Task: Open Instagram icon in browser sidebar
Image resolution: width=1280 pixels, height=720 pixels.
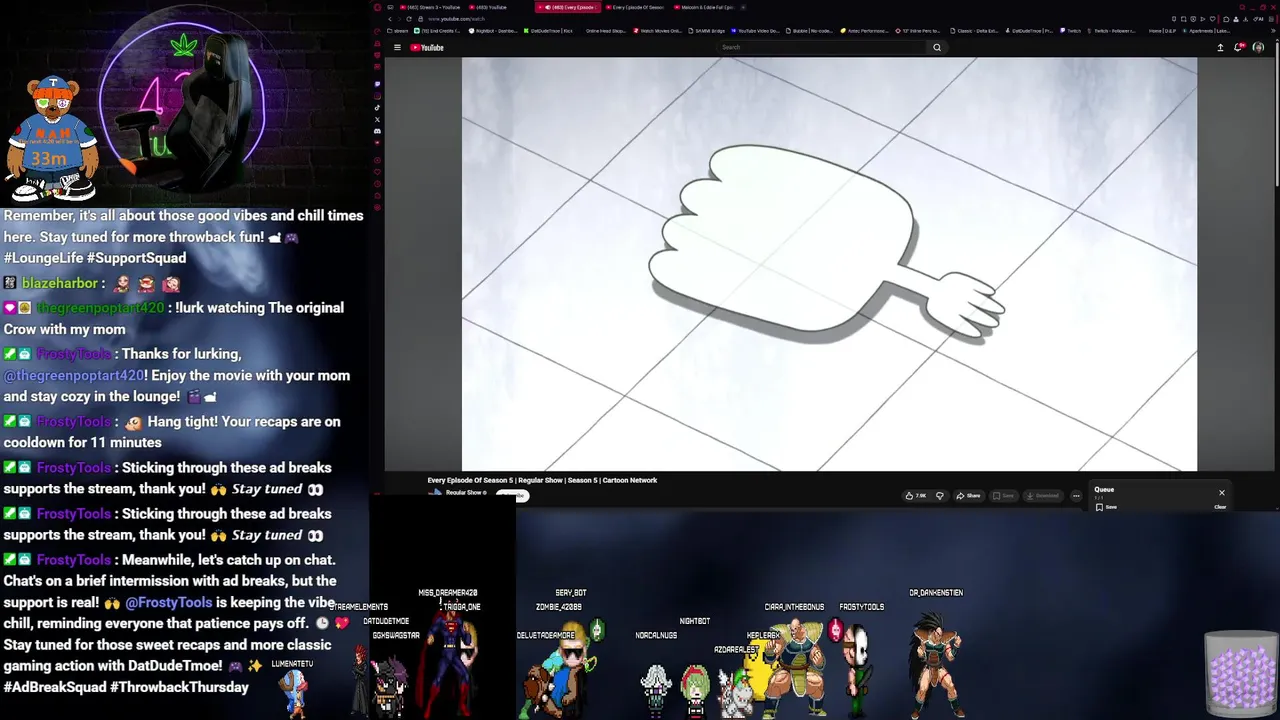Action: coord(377,95)
